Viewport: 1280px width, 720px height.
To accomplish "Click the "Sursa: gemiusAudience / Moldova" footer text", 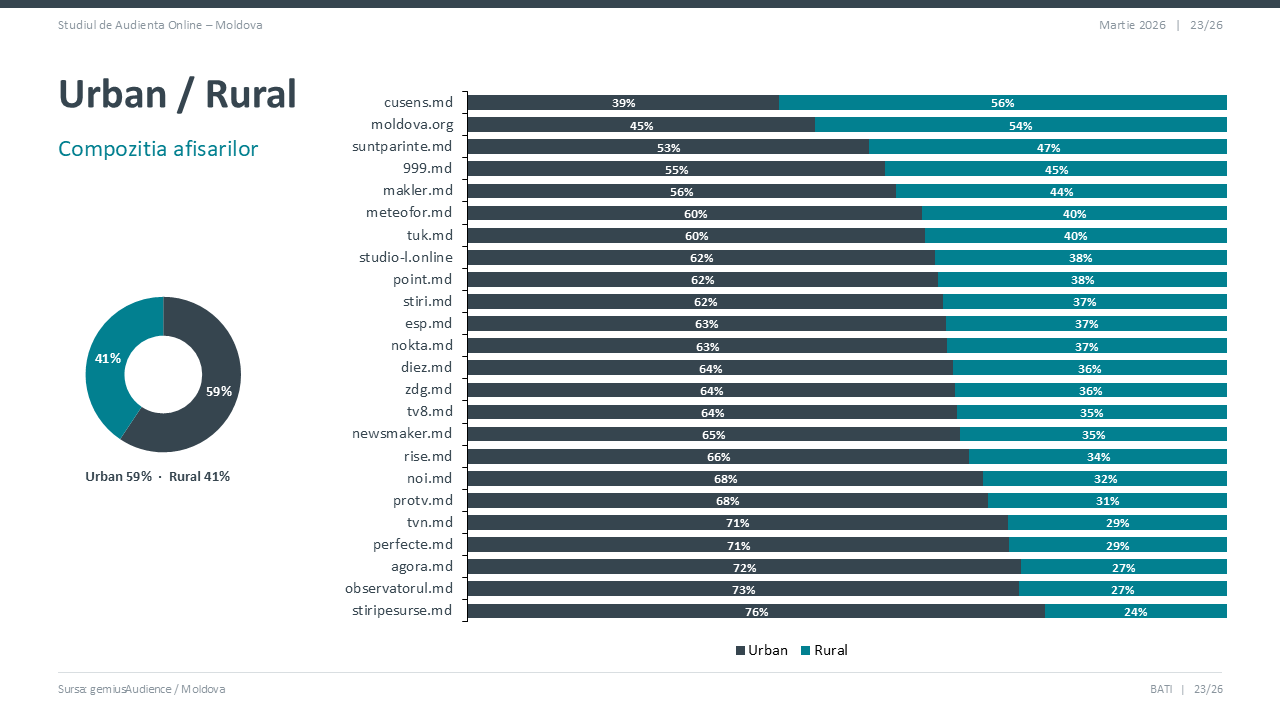I will click(141, 689).
